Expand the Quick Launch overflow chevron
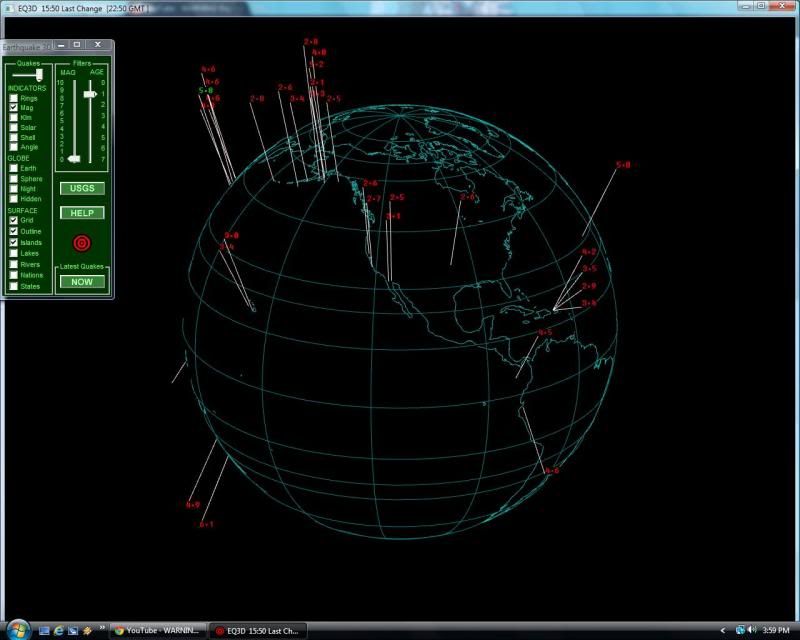800x640 pixels. pos(102,628)
